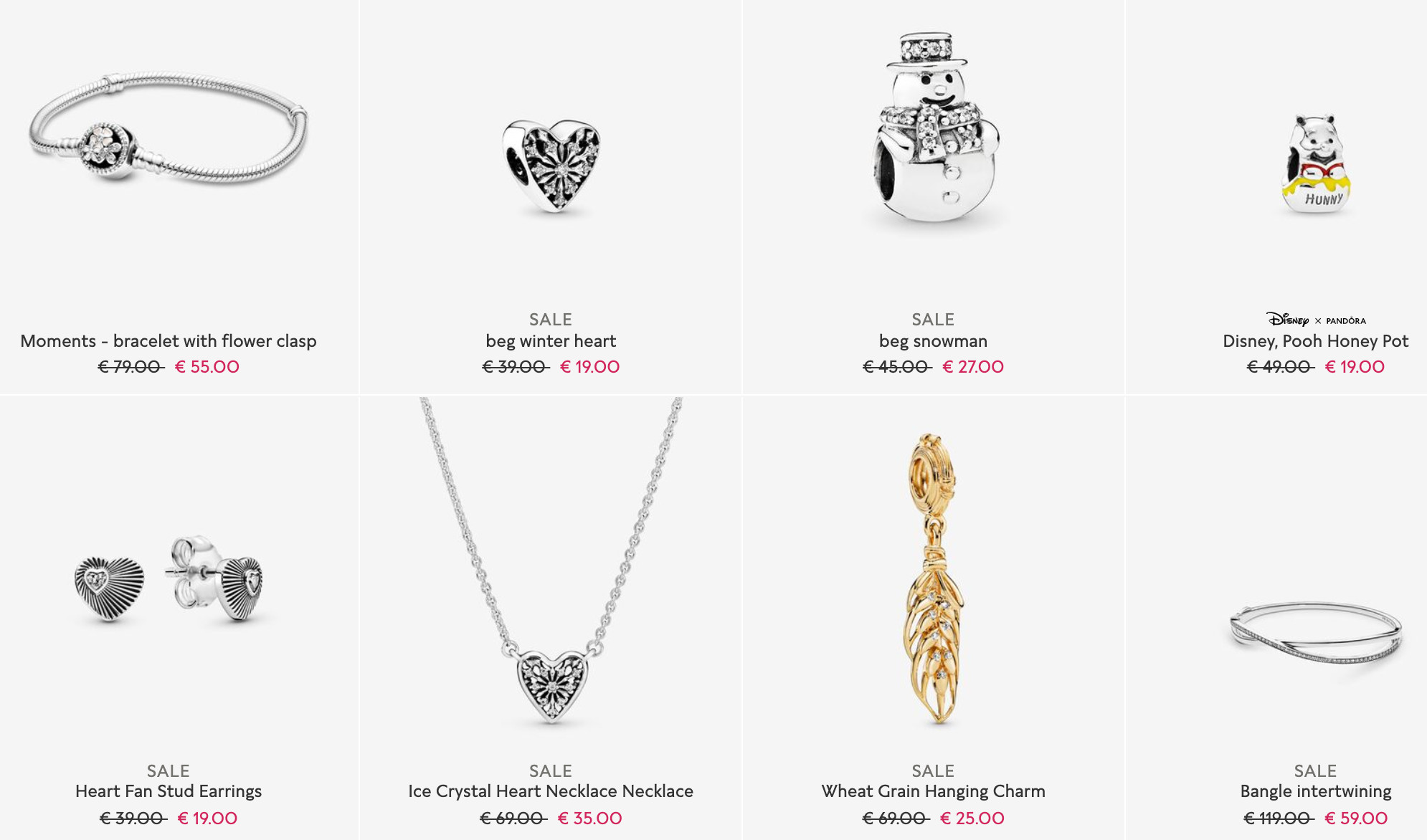The width and height of the screenshot is (1427, 840).
Task: Click the Disney x Pandora logo
Action: click(1316, 320)
